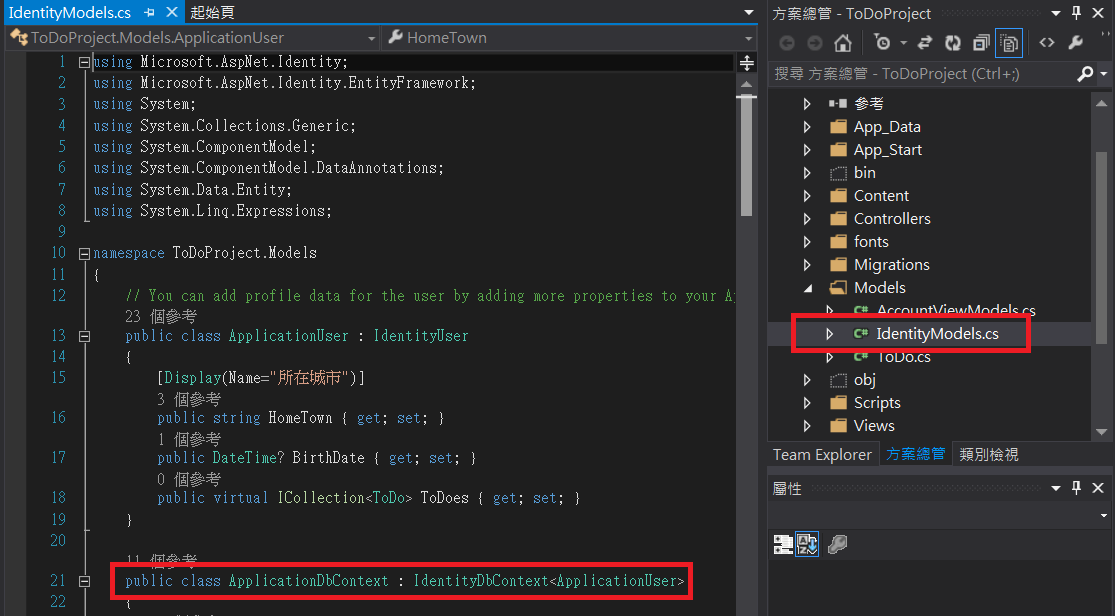Collapse the ApplicationDbContext class outline box
1115x616 pixels.
tap(84, 581)
